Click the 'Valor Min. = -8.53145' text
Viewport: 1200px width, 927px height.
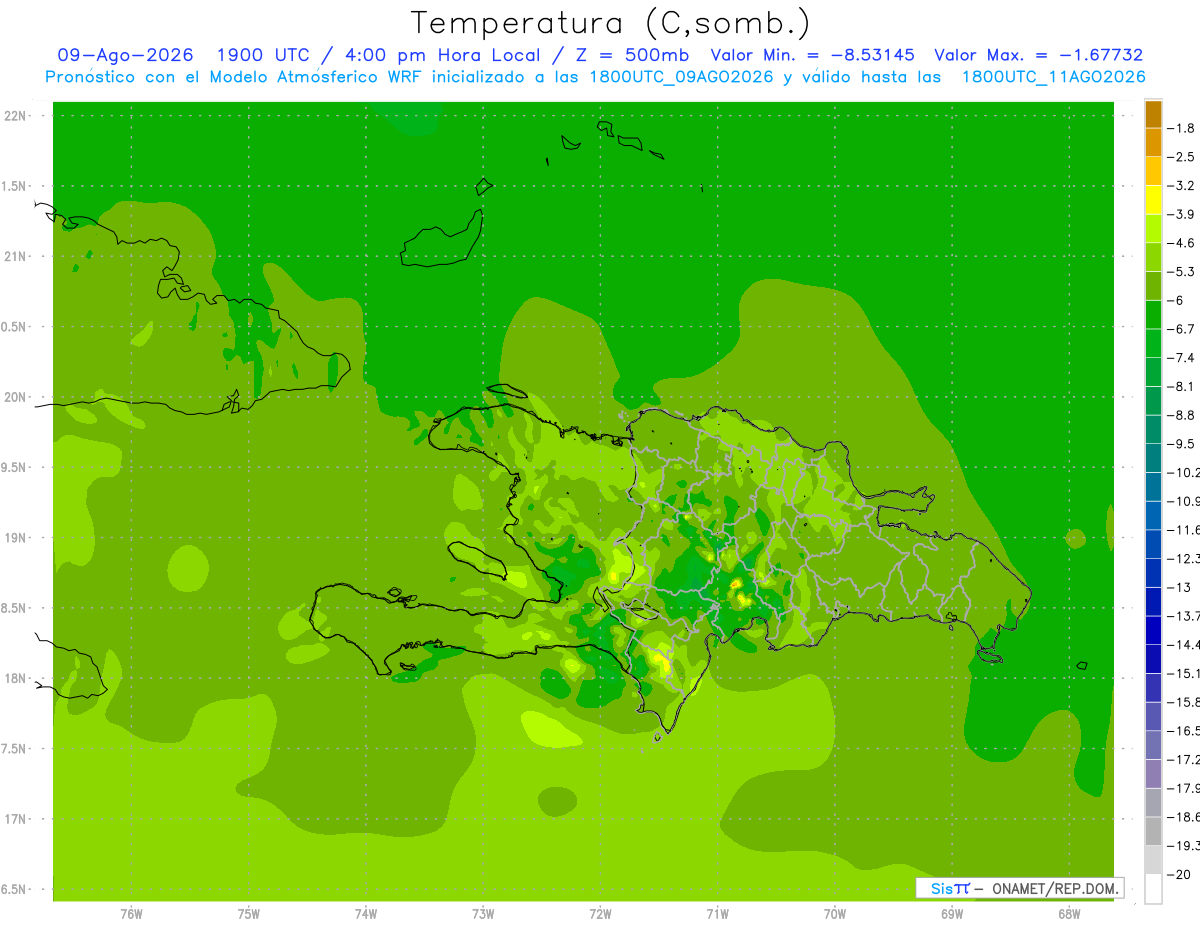(x=812, y=55)
